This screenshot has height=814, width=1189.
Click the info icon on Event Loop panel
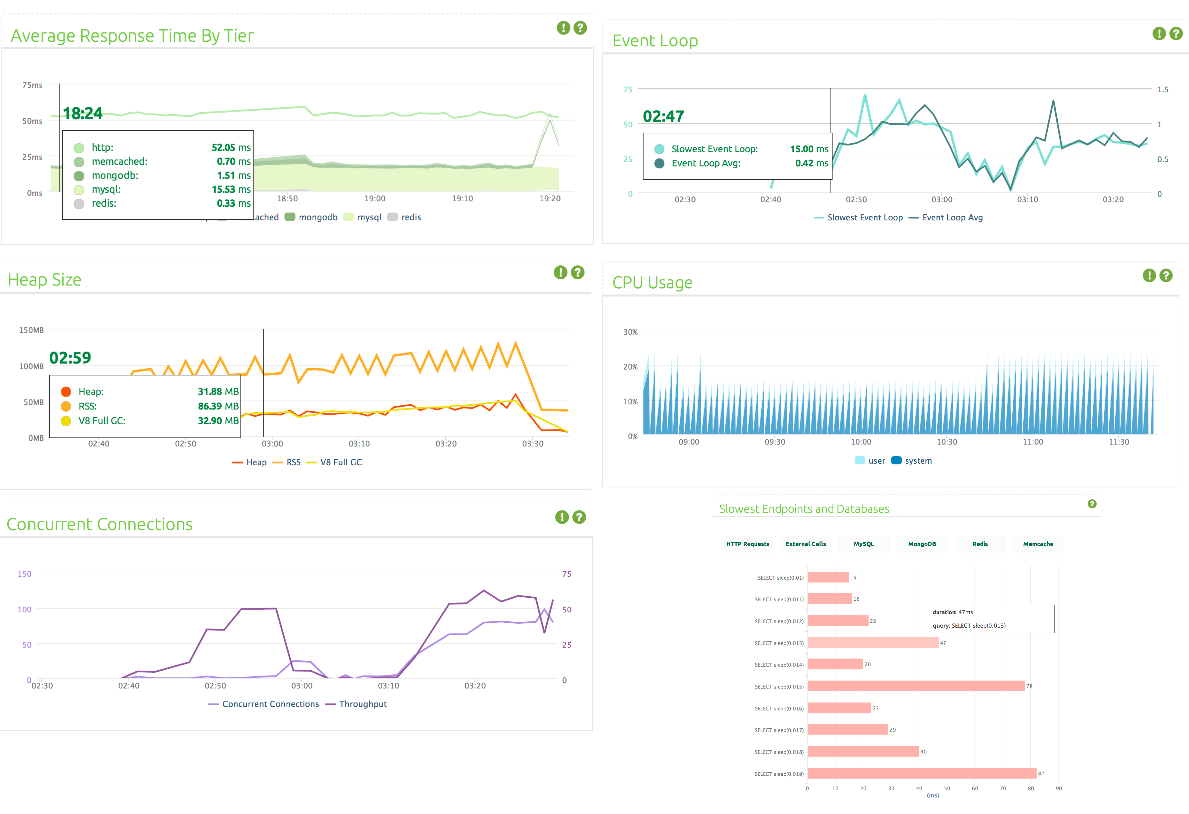point(1159,33)
